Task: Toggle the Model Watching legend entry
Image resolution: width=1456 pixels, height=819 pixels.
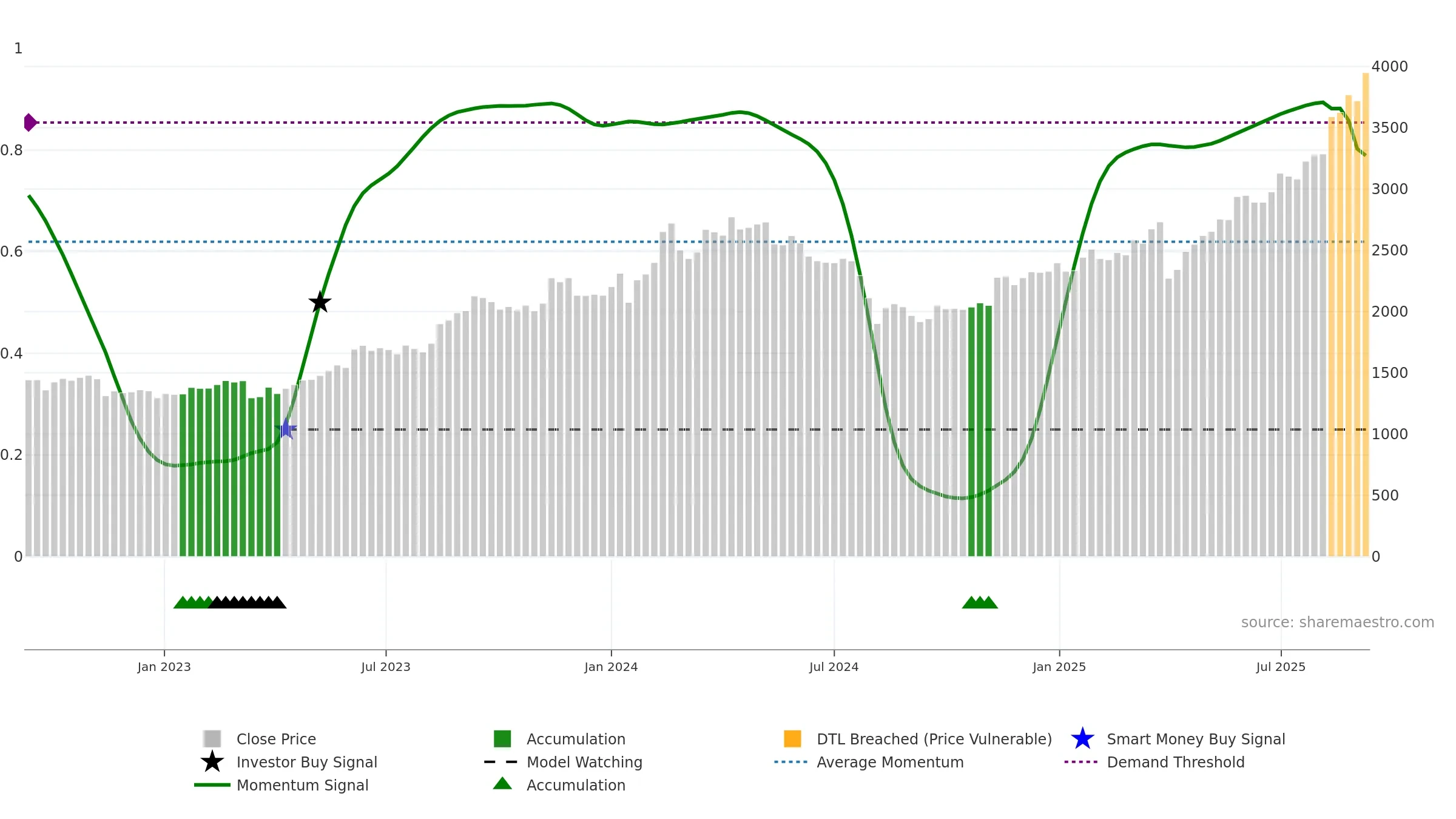Action: [563, 762]
